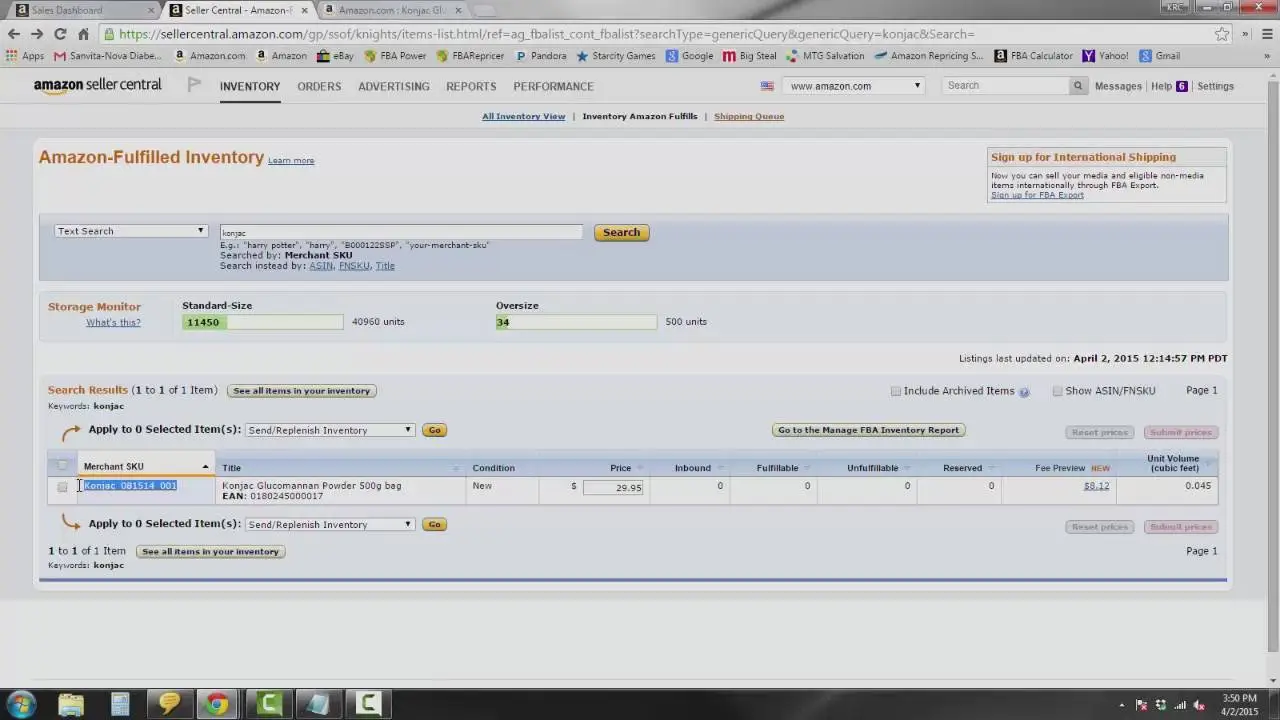Click Go to the Manage FBA Inventory Report

click(x=868, y=430)
